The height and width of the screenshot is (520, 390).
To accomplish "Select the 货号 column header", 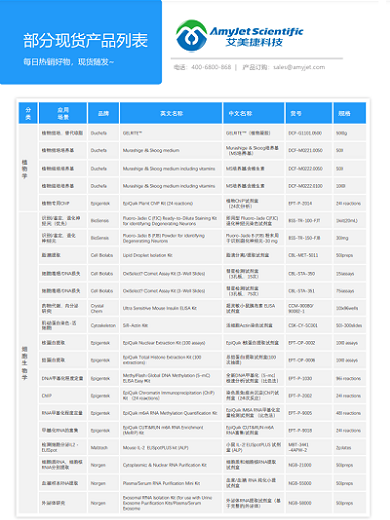I will coord(309,113).
